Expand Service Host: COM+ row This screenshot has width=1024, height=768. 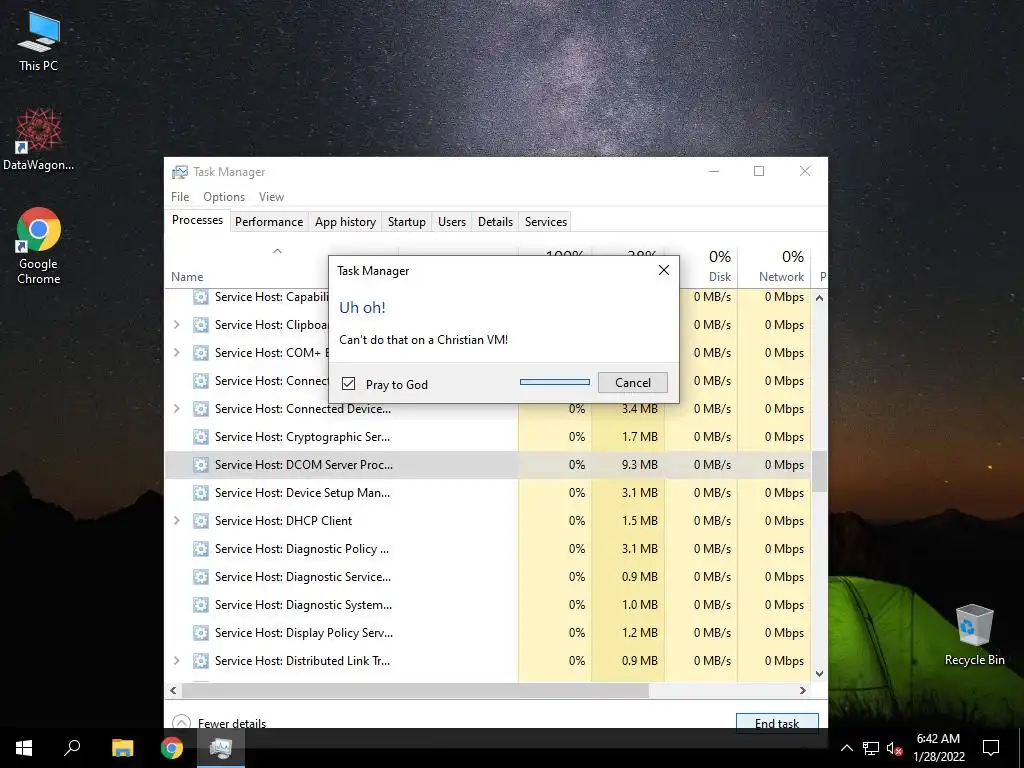click(176, 353)
